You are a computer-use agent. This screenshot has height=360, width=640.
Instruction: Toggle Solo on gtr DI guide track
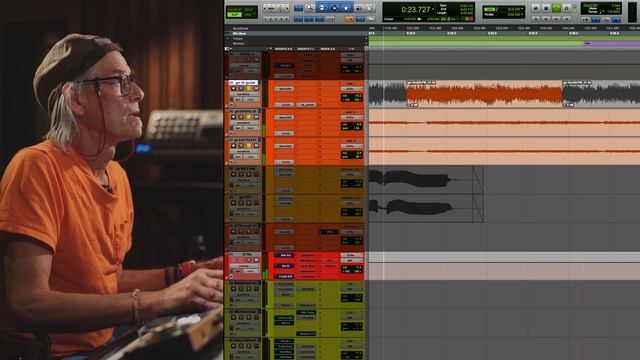point(249,89)
